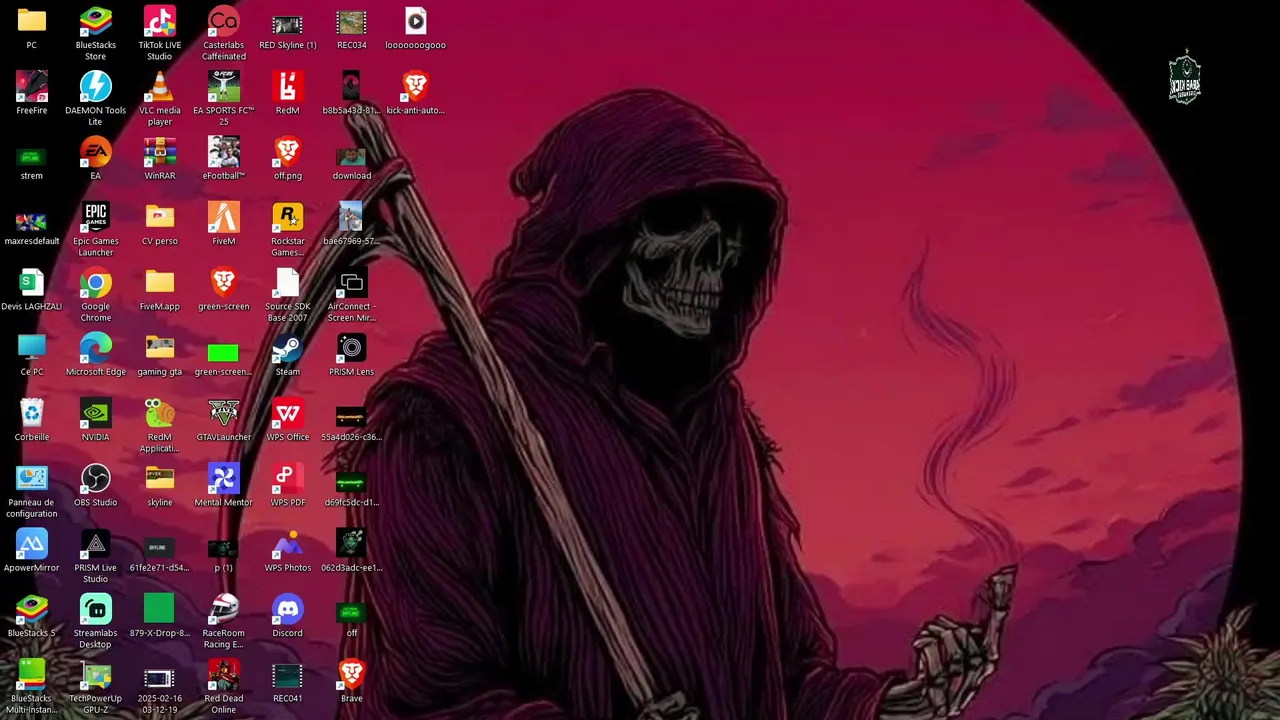Select off.png file
1280x720 pixels.
point(288,153)
